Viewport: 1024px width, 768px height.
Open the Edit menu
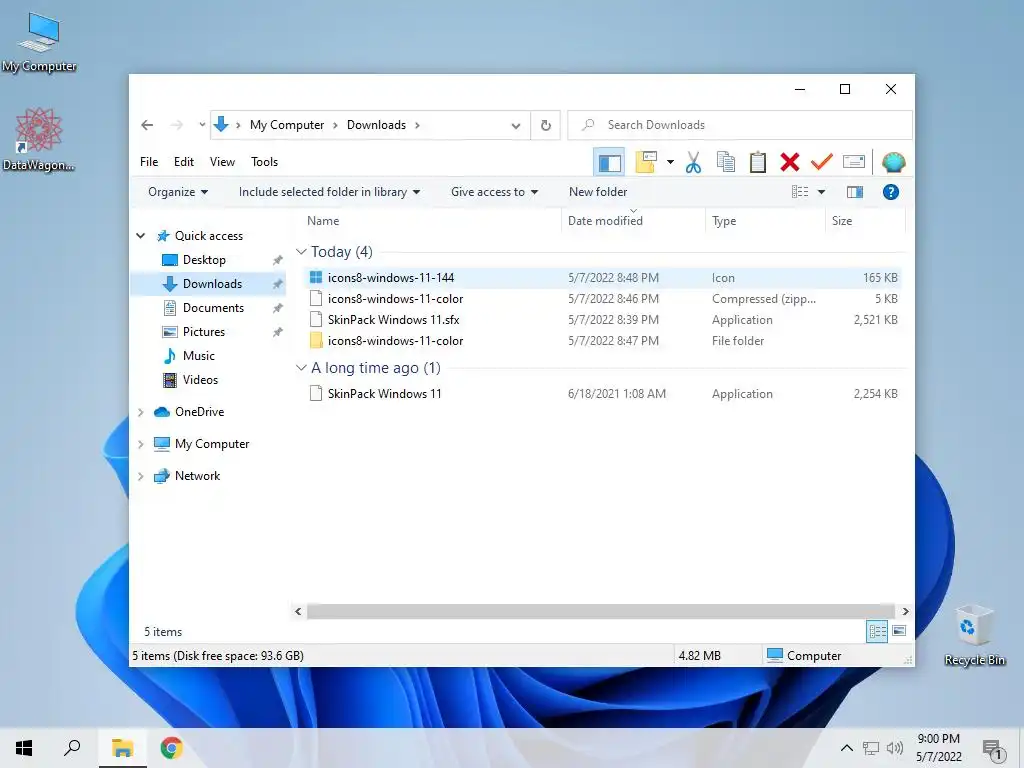point(184,161)
